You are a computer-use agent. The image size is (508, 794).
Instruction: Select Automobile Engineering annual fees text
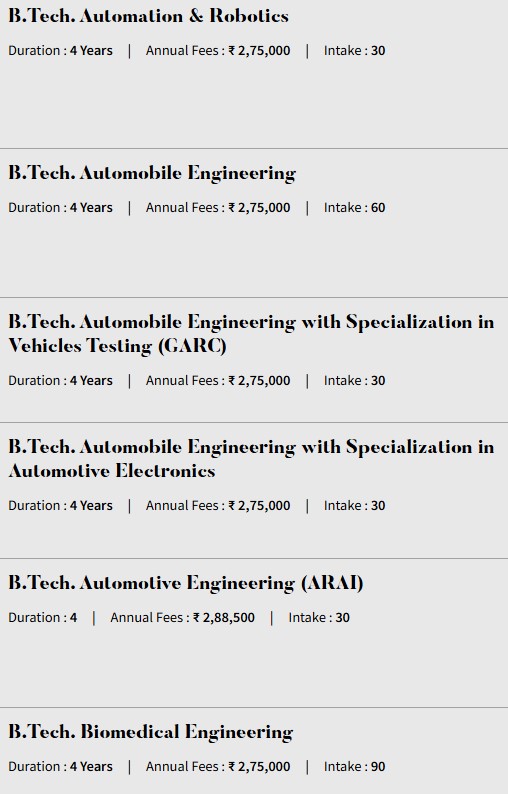click(218, 208)
